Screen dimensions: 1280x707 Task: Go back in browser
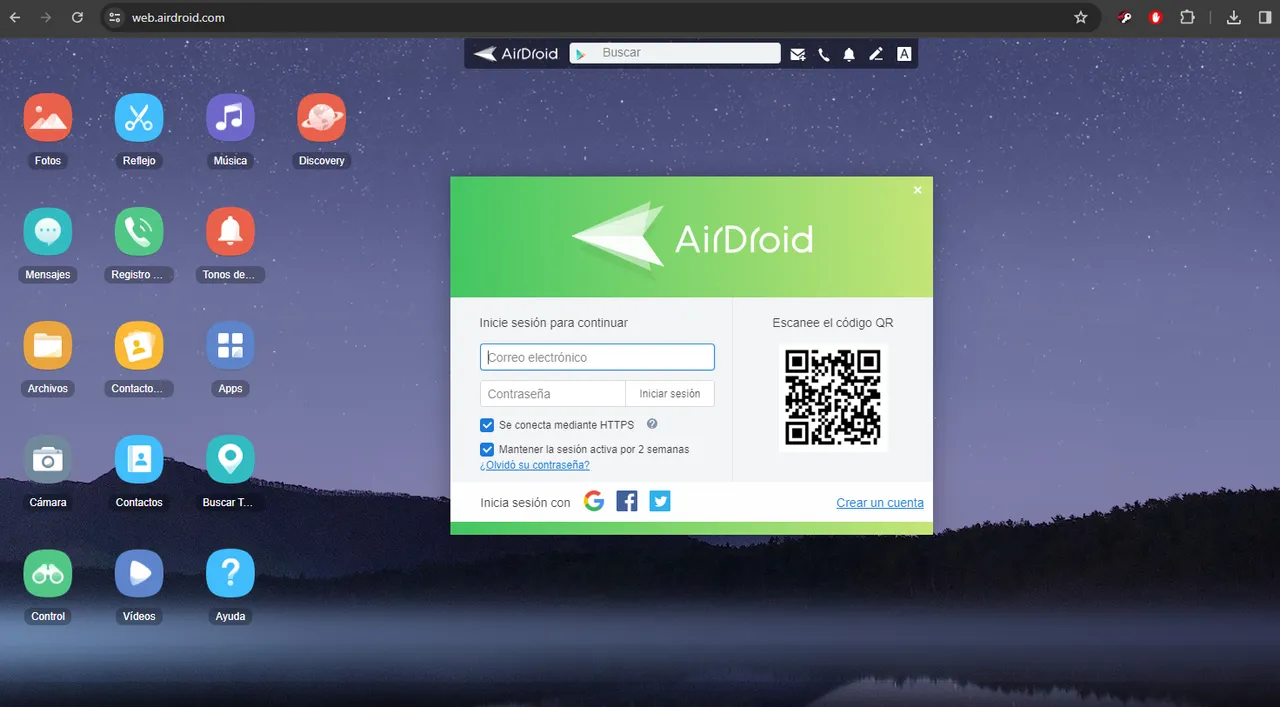pyautogui.click(x=15, y=18)
